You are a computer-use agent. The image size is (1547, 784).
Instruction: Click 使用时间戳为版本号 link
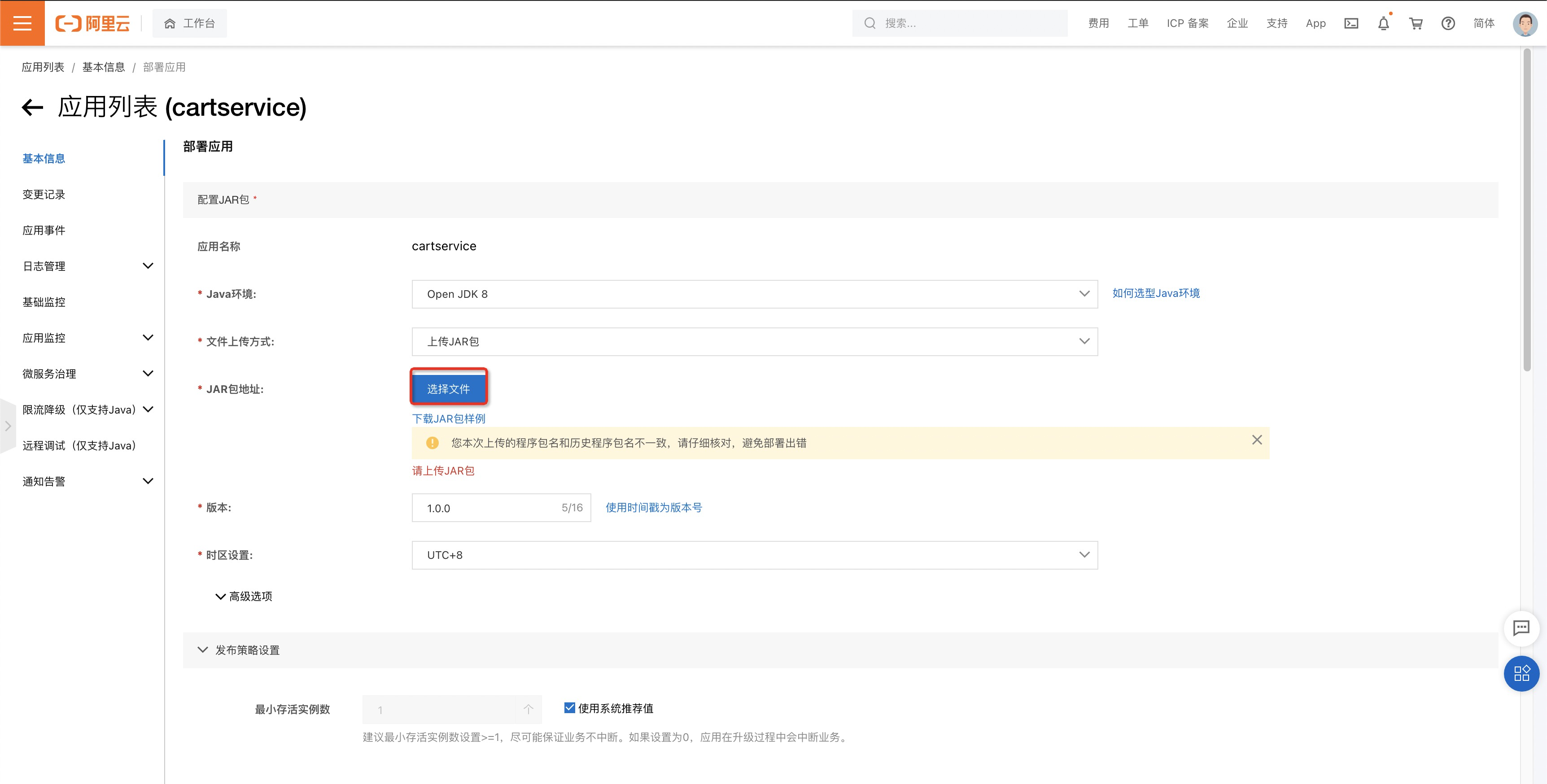(653, 508)
